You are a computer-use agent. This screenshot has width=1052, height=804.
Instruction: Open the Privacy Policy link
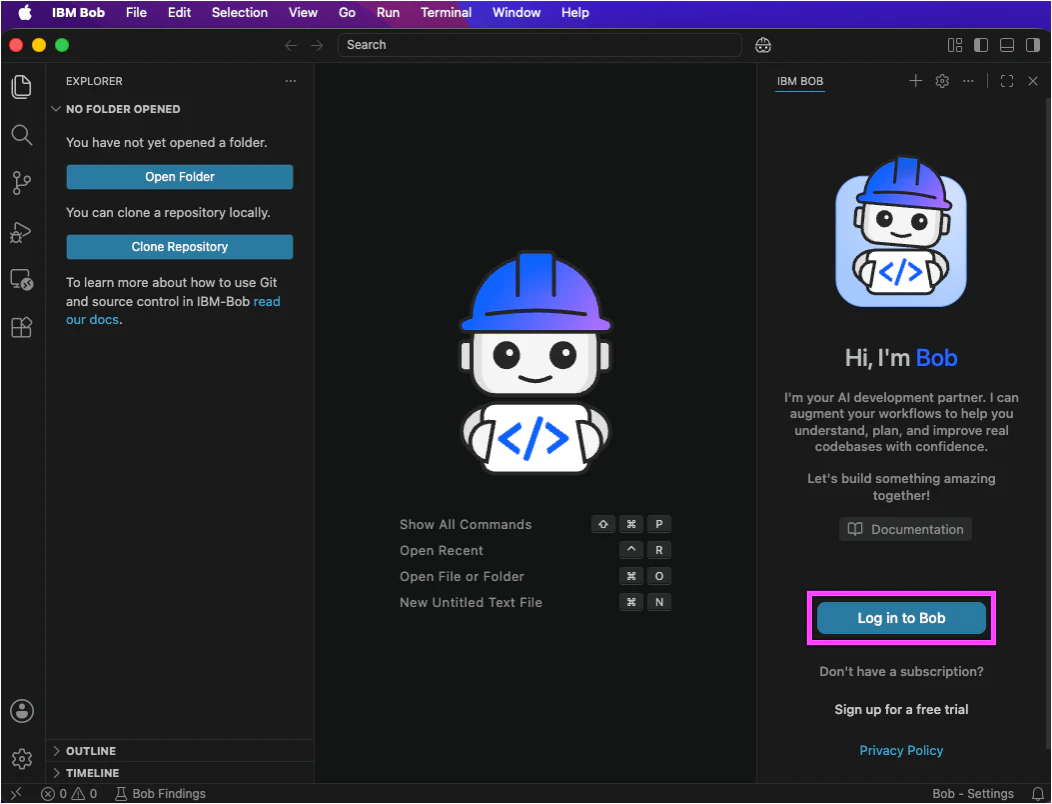901,750
